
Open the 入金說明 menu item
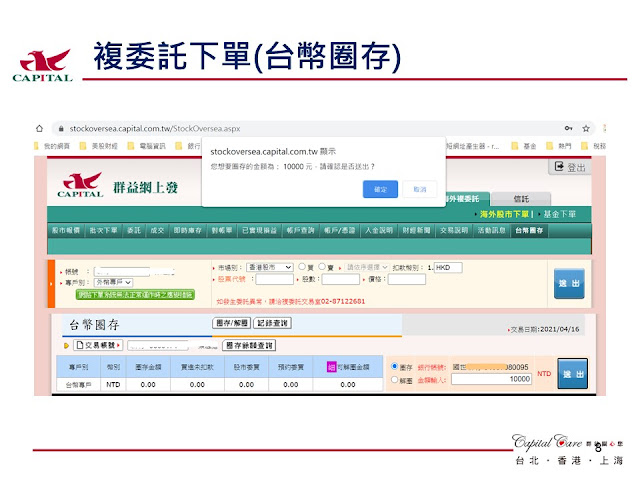(x=379, y=231)
